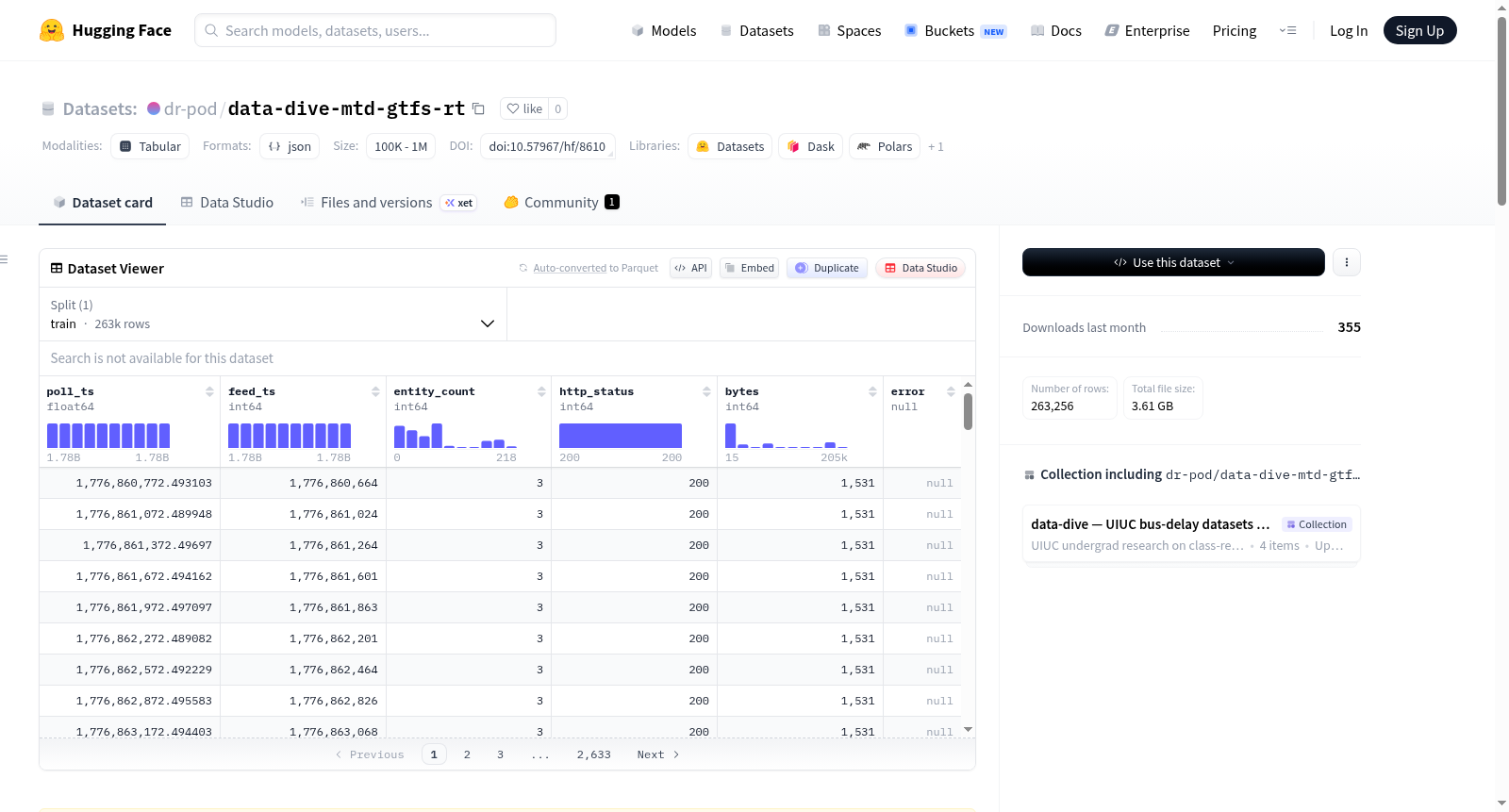The width and height of the screenshot is (1509, 812).
Task: Open the dr-pod user profile link
Action: click(x=191, y=108)
